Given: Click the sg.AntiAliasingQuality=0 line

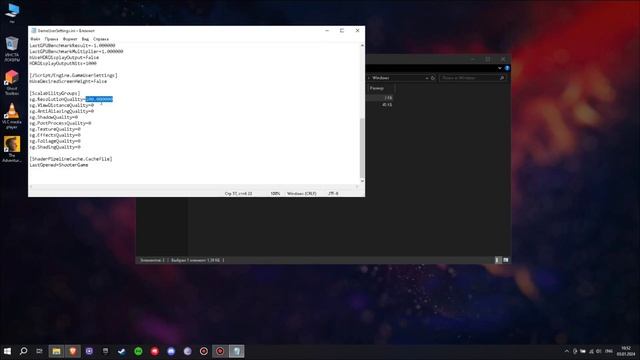Looking at the screenshot, I should coord(62,111).
